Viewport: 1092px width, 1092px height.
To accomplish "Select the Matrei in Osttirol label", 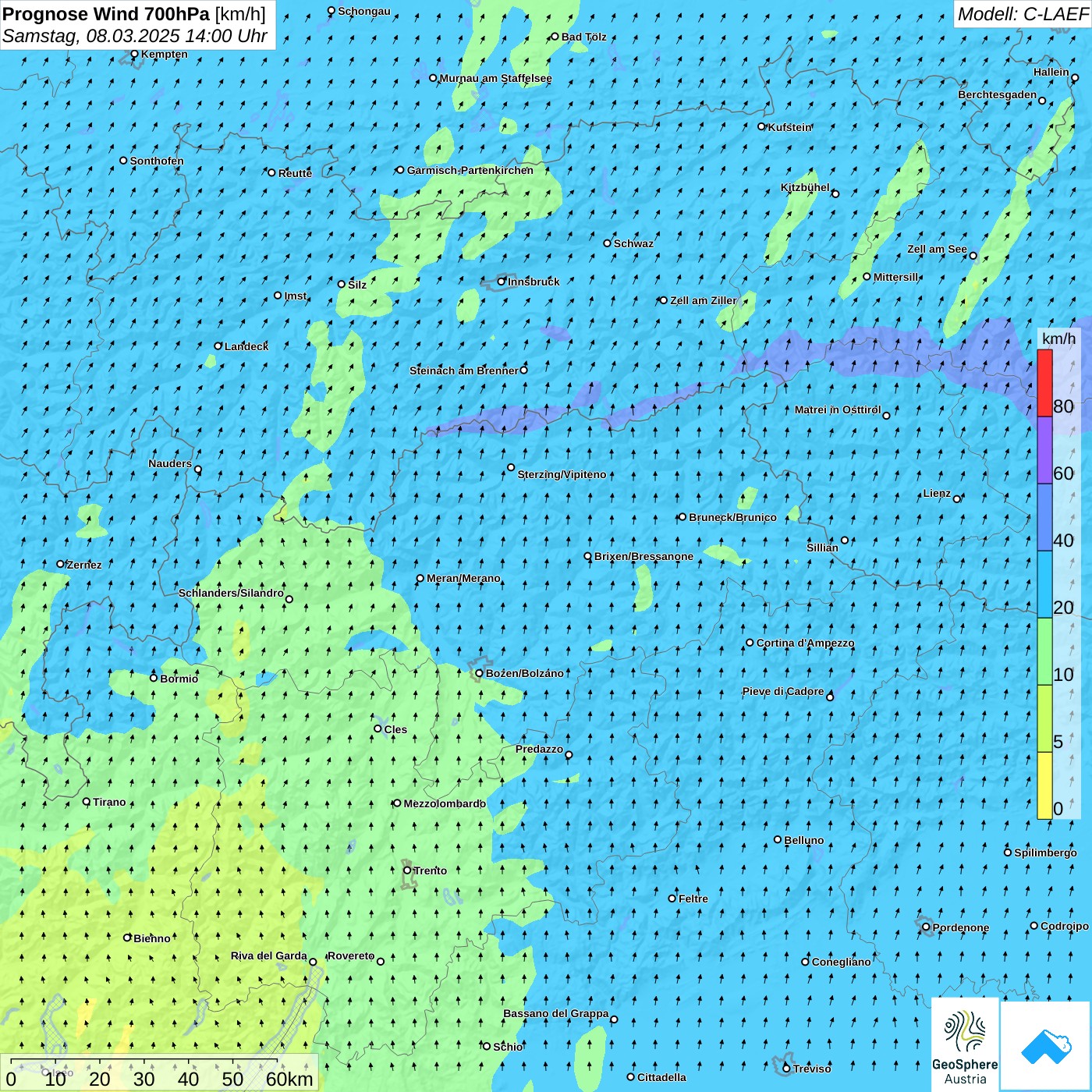I will (x=838, y=409).
